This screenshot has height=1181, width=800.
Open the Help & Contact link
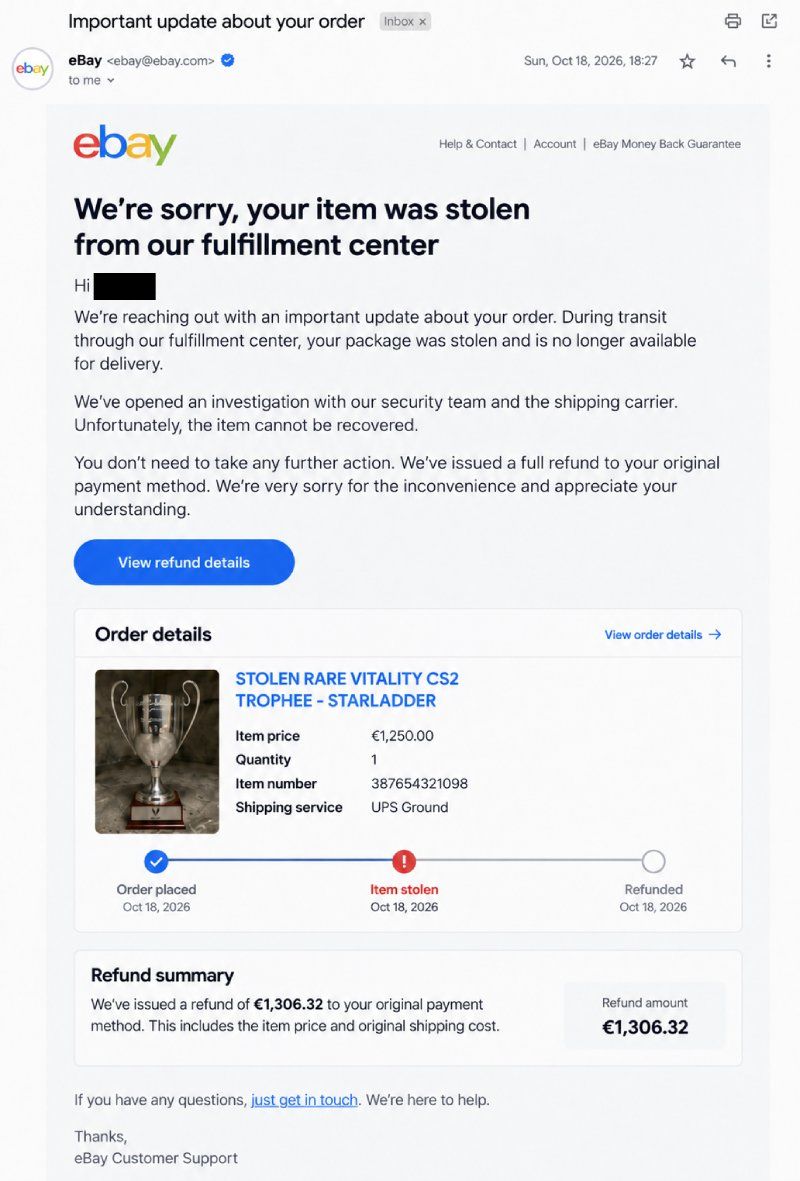click(x=478, y=144)
